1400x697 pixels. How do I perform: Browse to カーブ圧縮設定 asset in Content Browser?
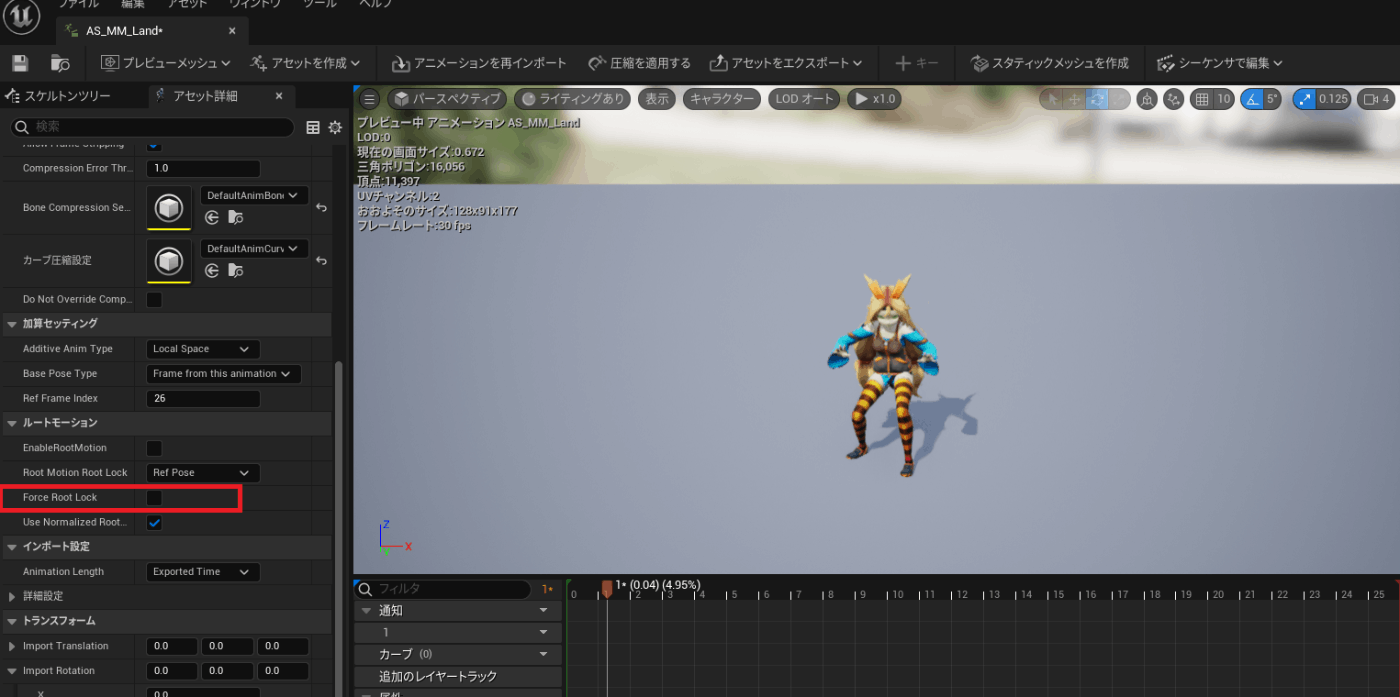pos(235,270)
